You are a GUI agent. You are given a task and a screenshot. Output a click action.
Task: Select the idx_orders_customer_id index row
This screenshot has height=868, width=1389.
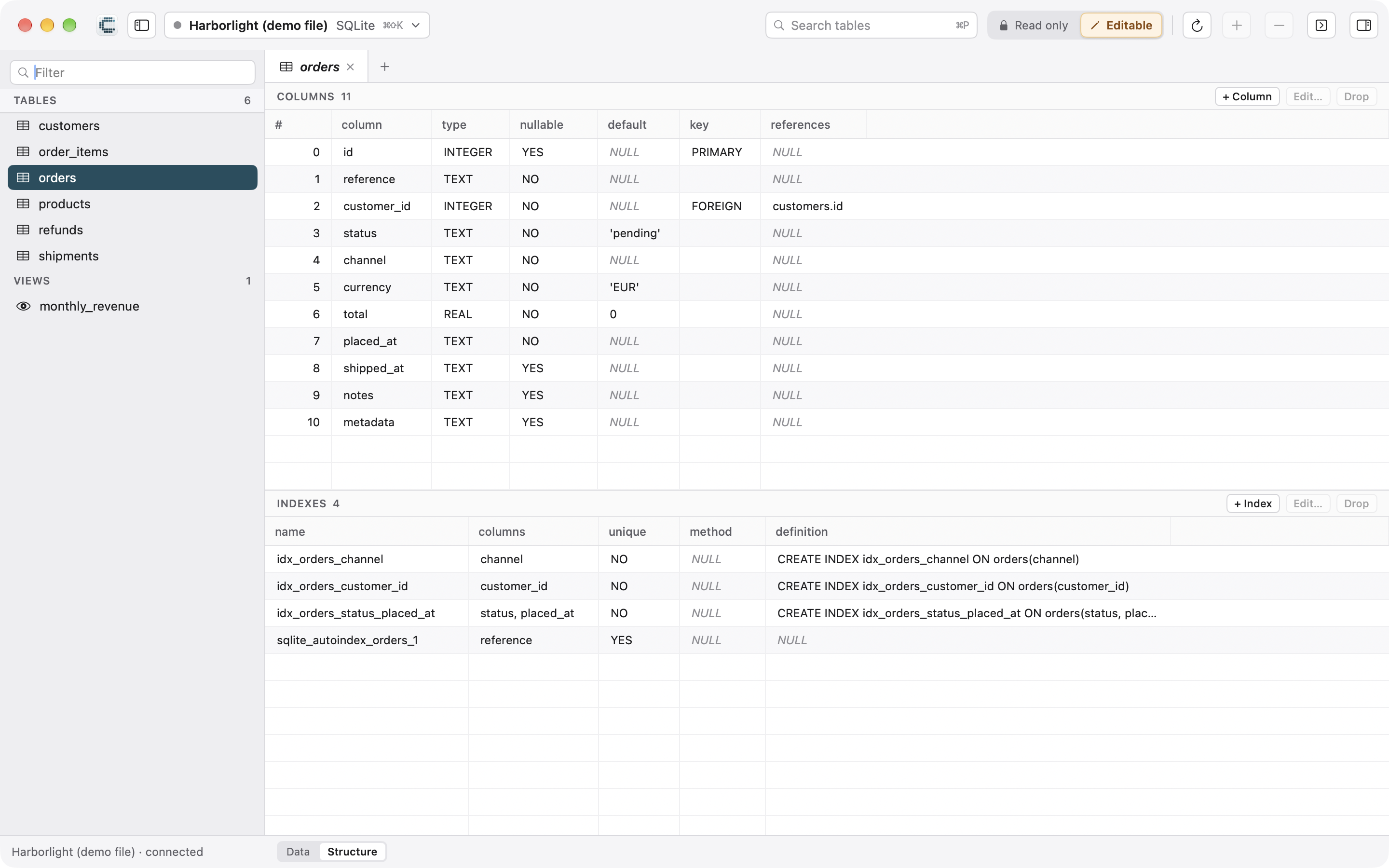pyautogui.click(x=827, y=586)
